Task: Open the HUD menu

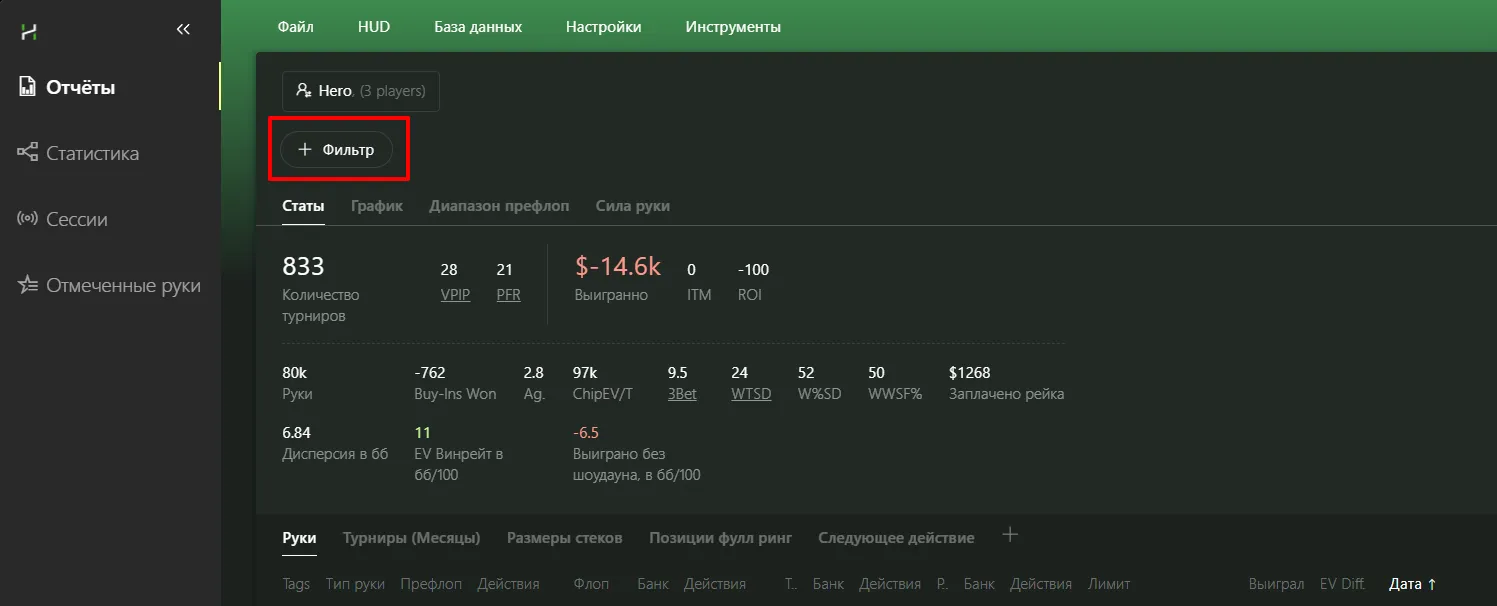Action: [373, 27]
